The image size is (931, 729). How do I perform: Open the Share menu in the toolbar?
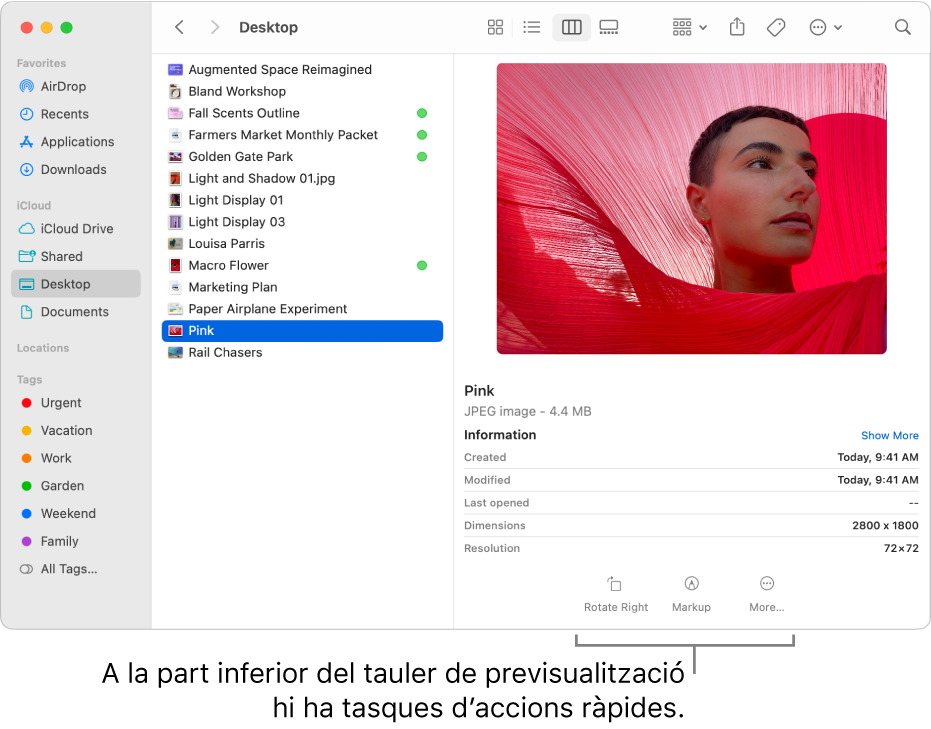tap(737, 27)
